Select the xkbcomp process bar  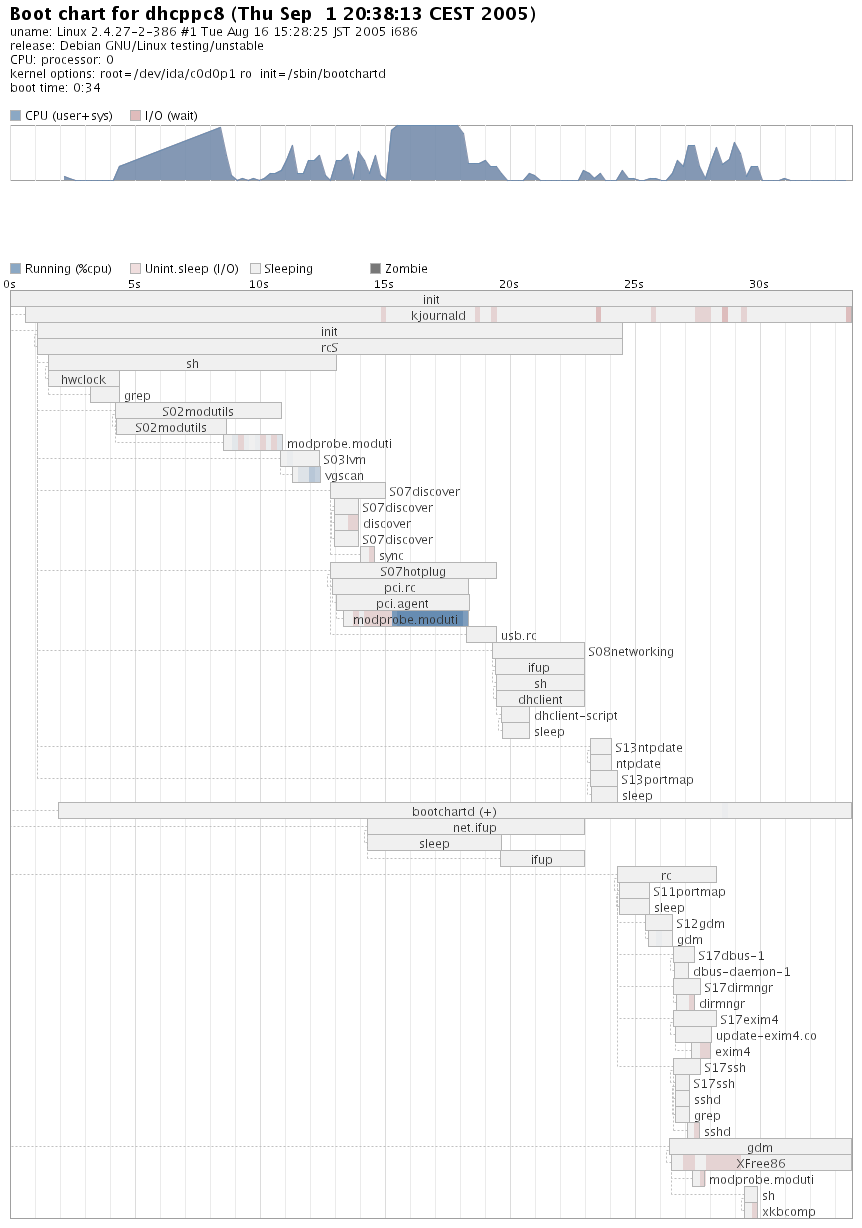tap(750, 1211)
